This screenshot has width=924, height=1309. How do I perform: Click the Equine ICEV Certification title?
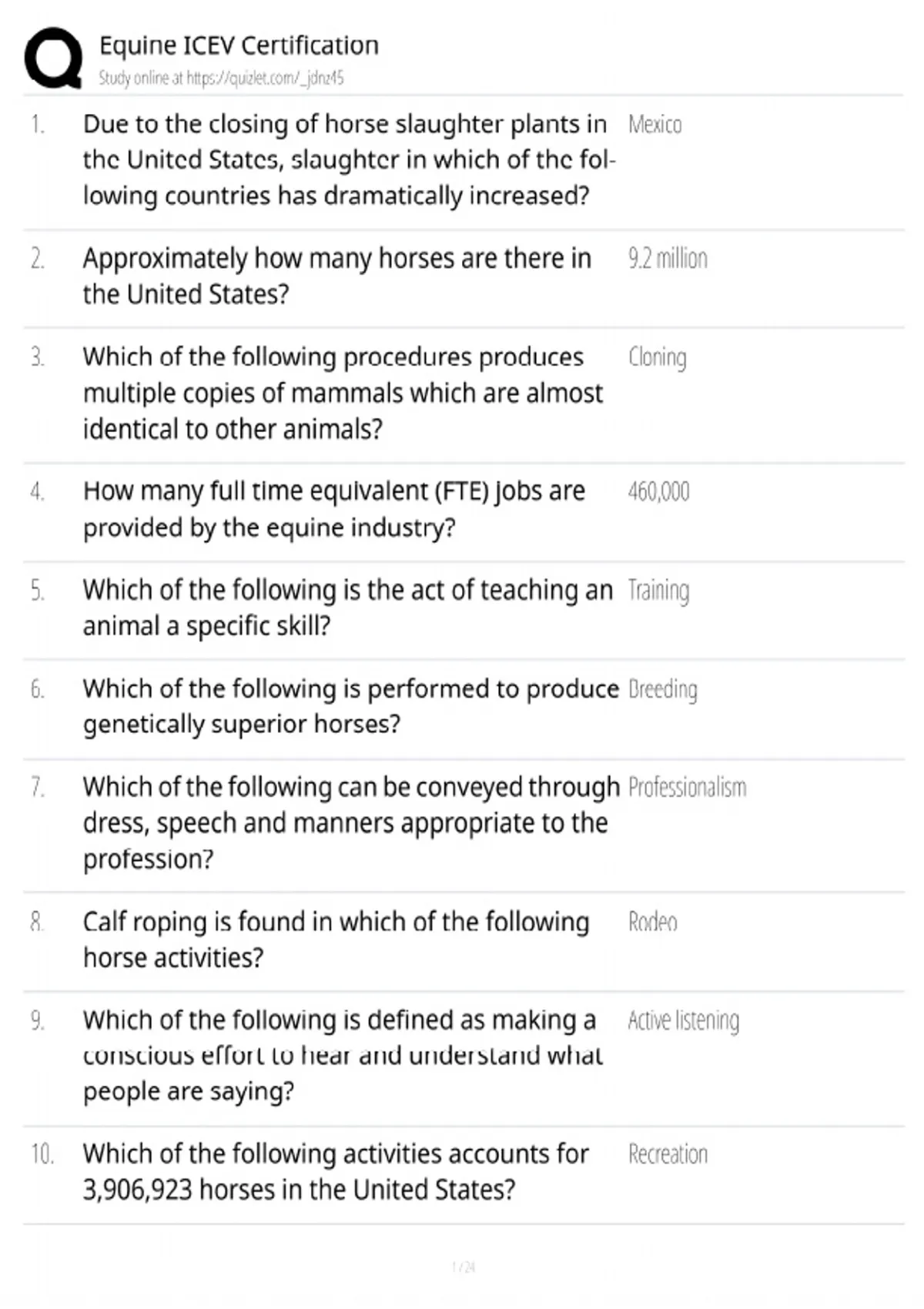[x=239, y=45]
